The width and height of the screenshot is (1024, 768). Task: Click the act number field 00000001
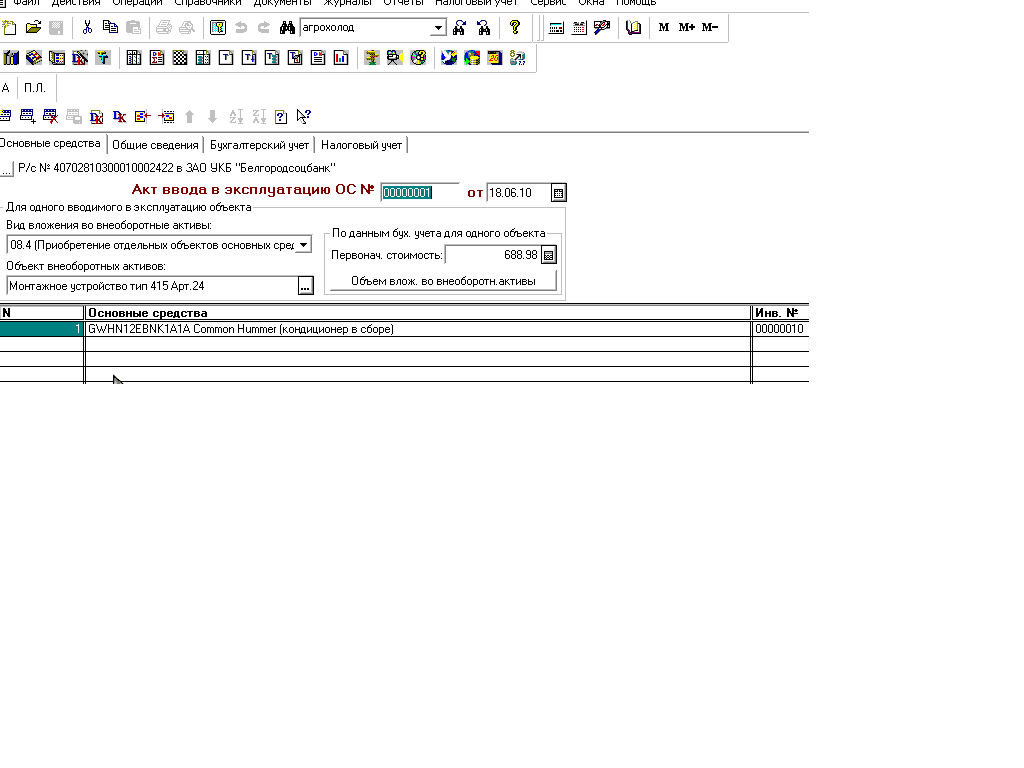(x=419, y=193)
